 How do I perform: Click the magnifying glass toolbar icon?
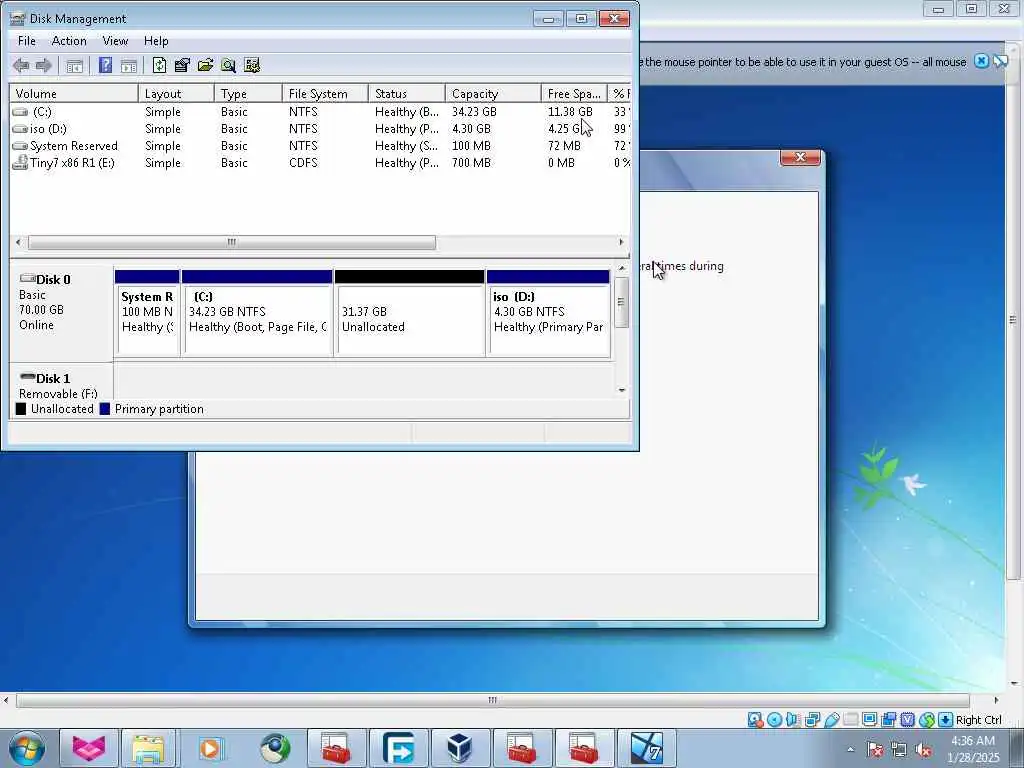coord(228,65)
